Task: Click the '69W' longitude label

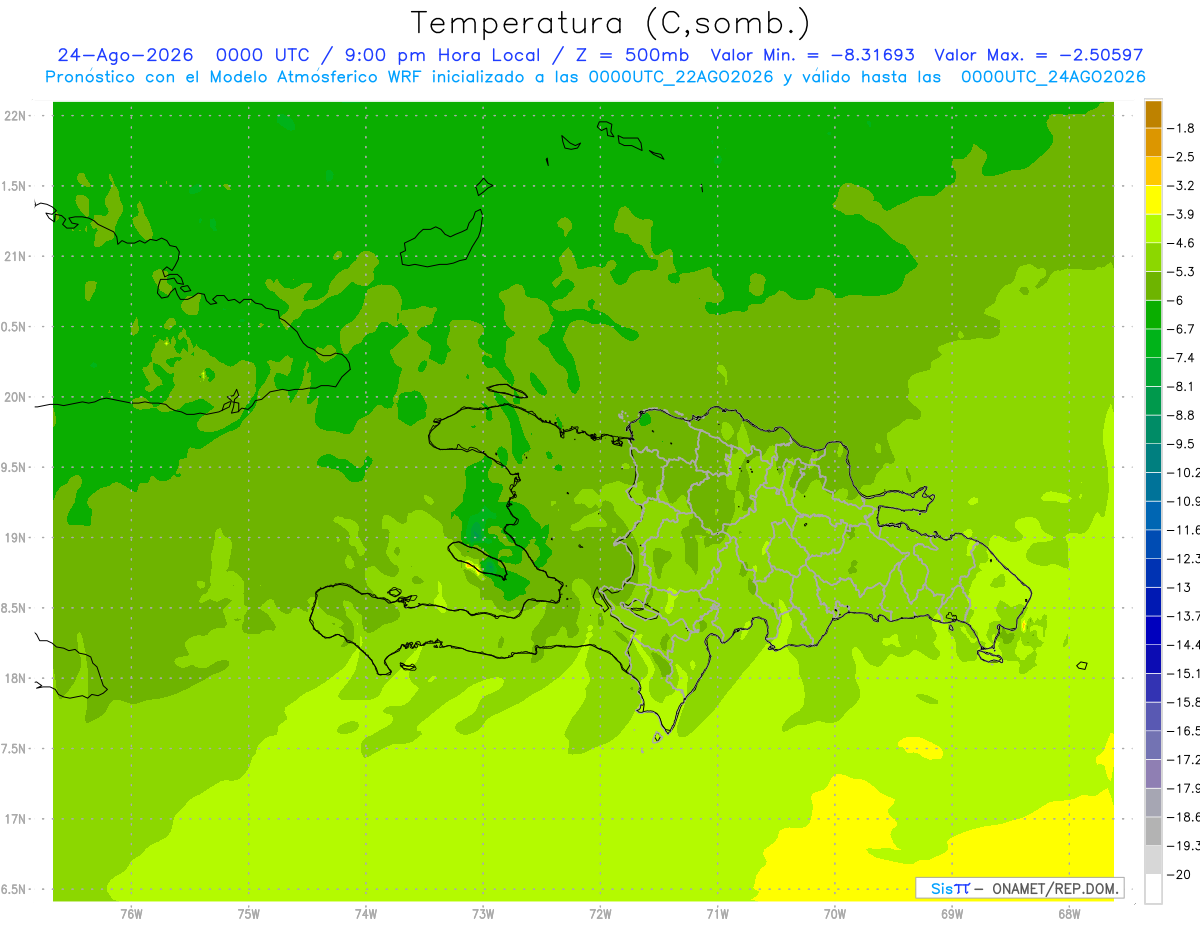Action: 952,913
